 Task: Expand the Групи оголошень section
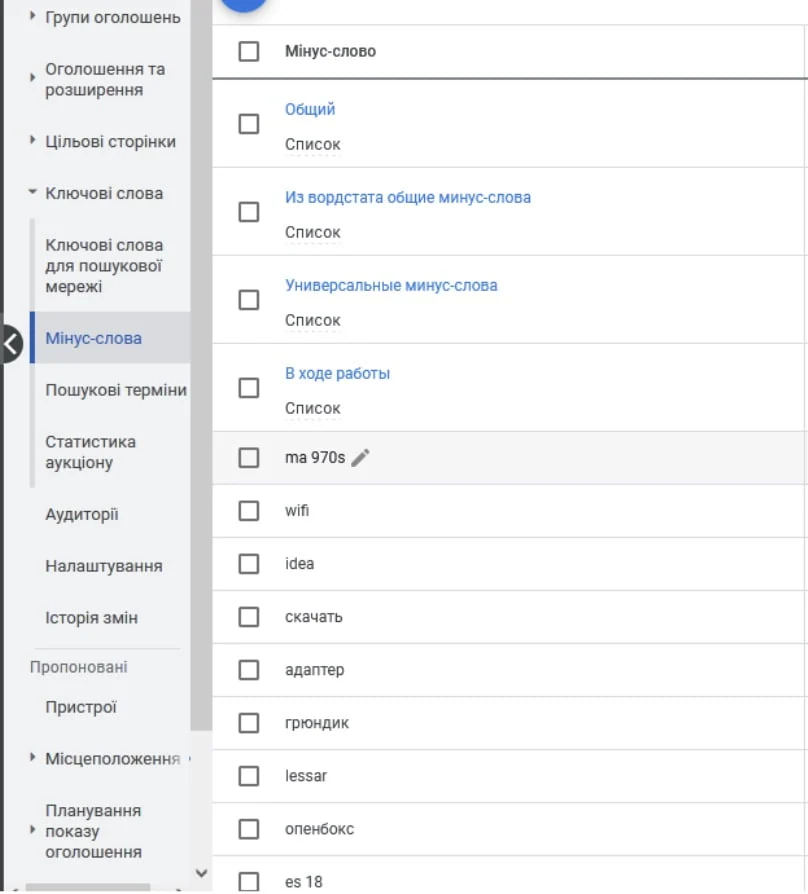click(33, 17)
